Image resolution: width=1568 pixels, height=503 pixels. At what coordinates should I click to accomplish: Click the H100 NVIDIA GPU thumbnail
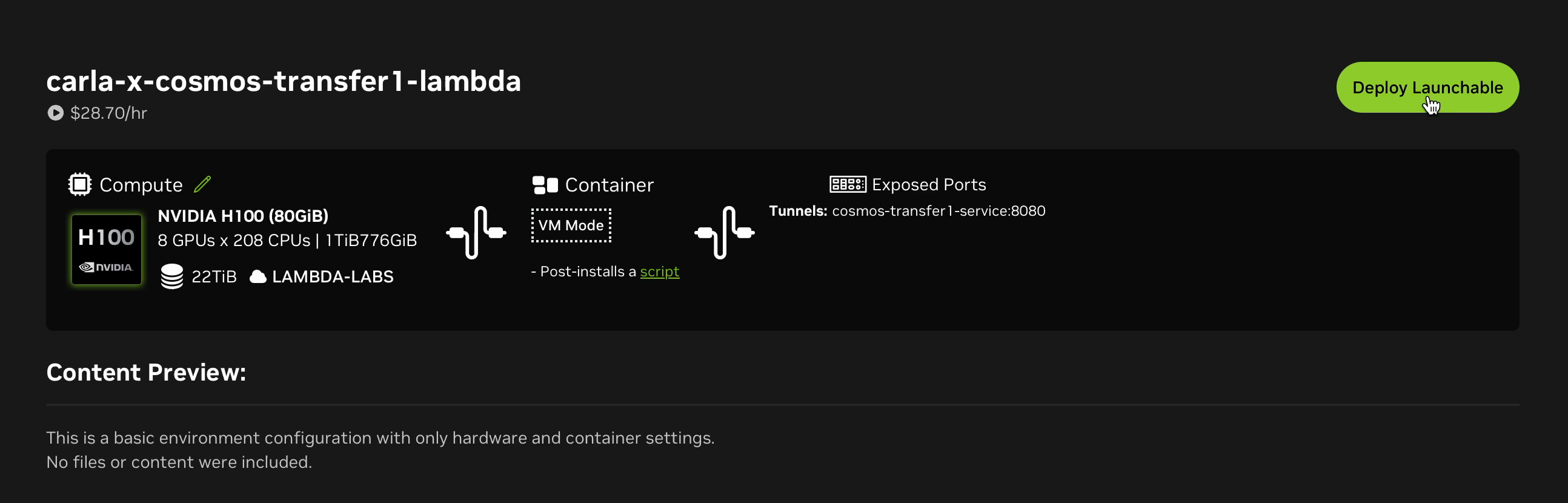coord(107,249)
